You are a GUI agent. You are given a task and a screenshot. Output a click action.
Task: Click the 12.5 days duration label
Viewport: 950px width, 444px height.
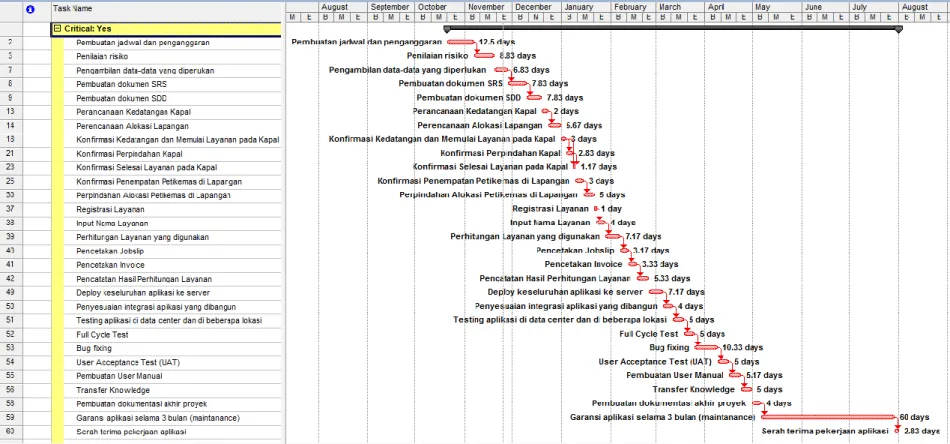click(497, 42)
